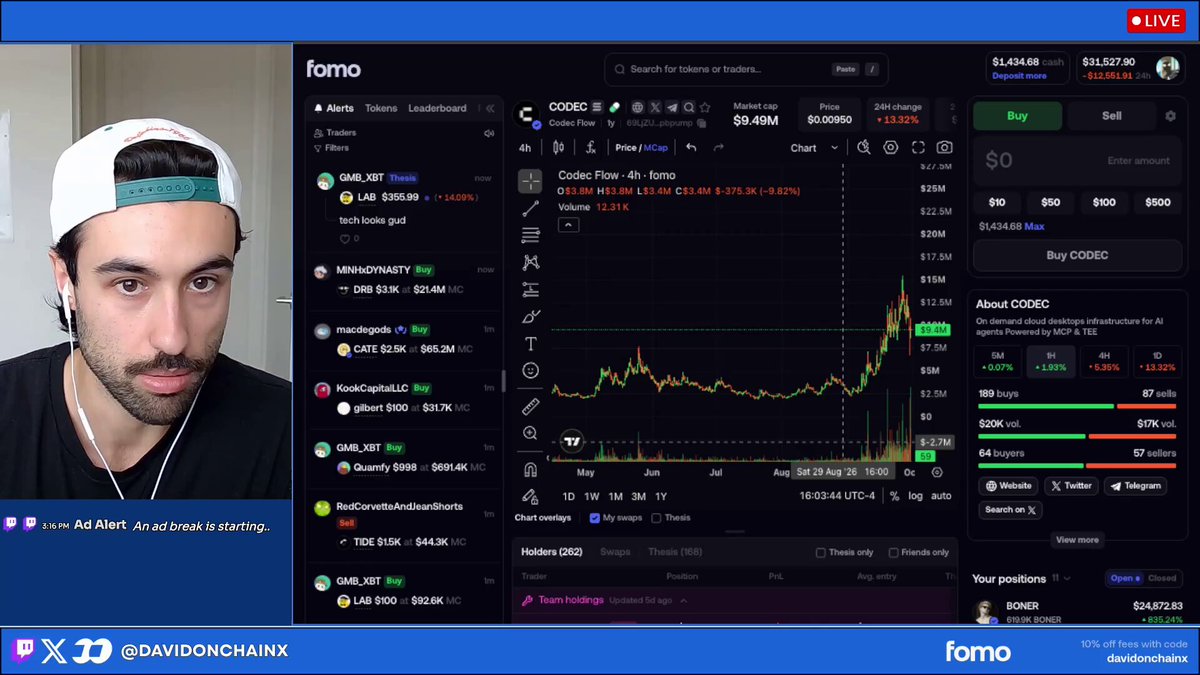Change the 4h timeframe interval

click(525, 148)
